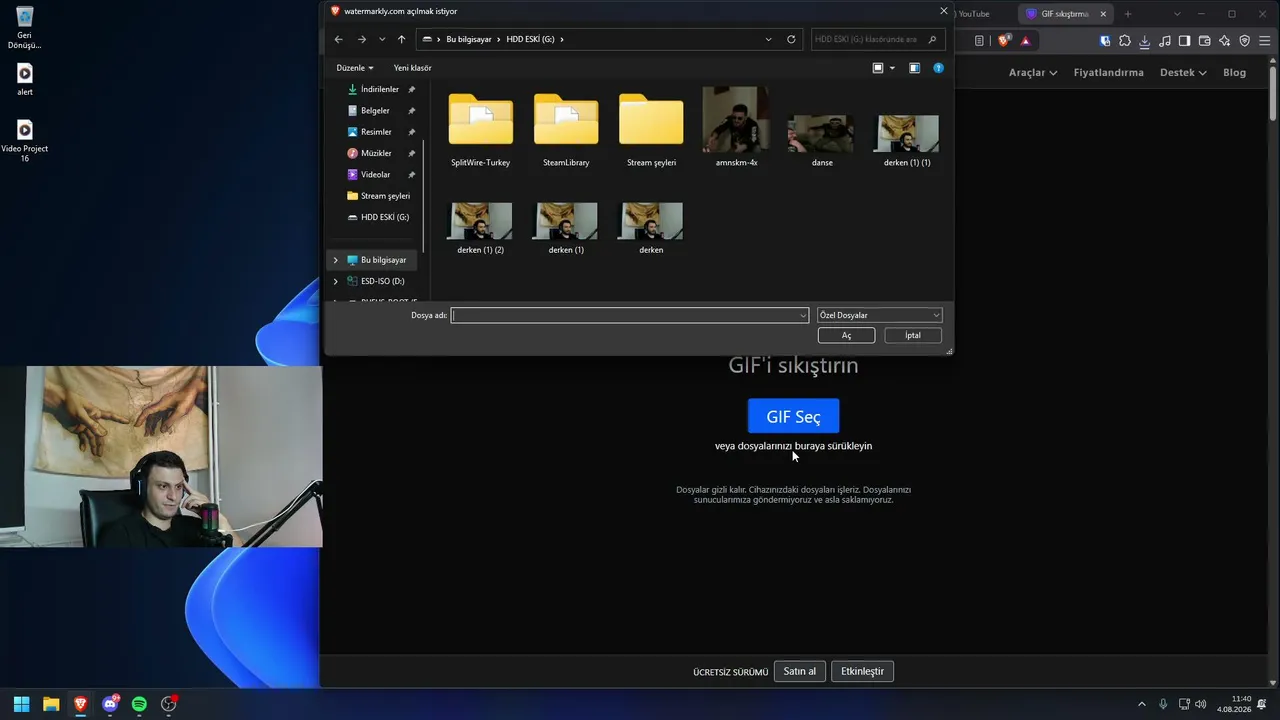Screen dimensions: 1280x720
Task: Open the password manager extension icon
Action: (1105, 41)
